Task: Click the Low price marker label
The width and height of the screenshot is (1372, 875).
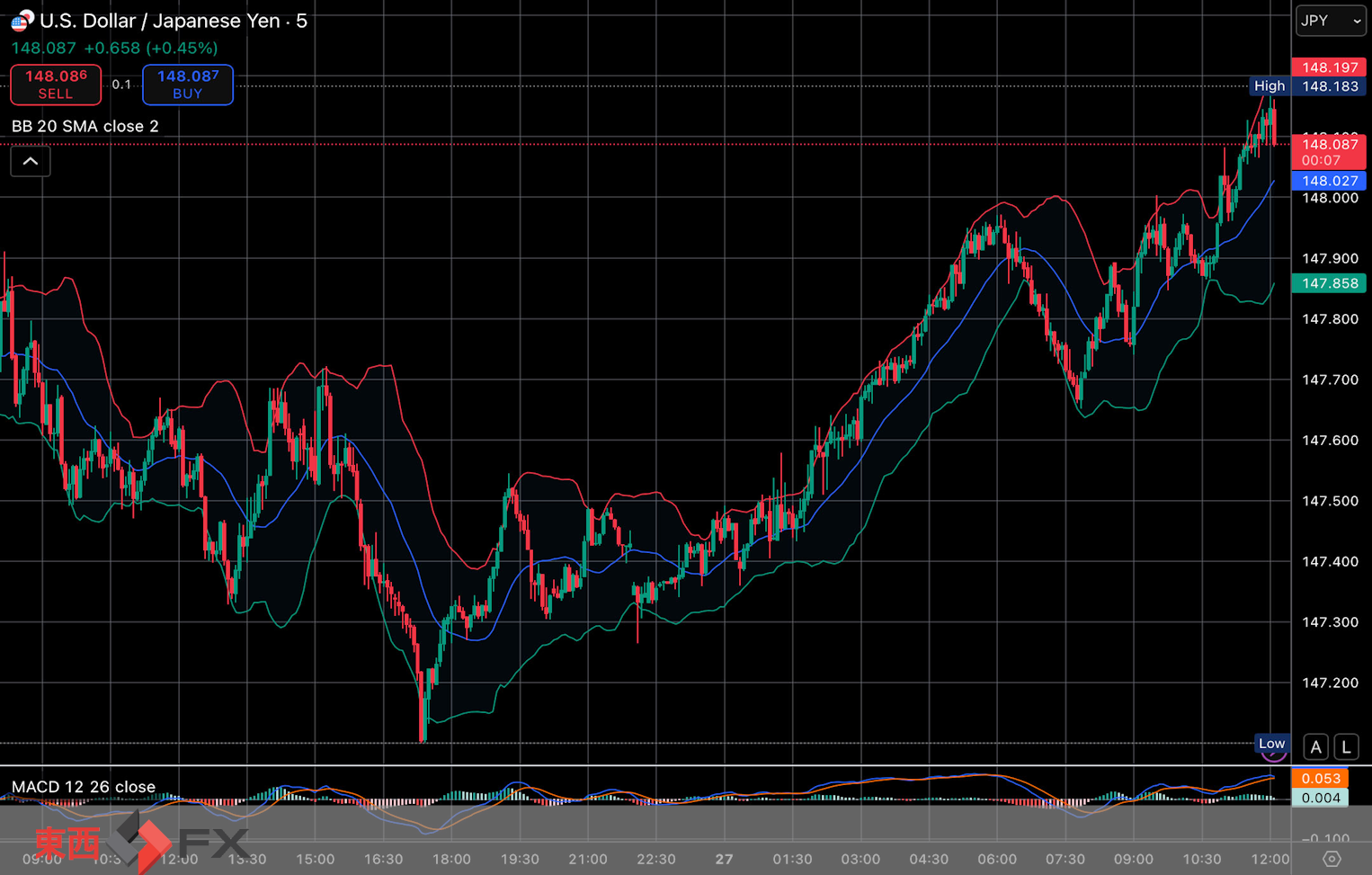Action: (x=1271, y=744)
